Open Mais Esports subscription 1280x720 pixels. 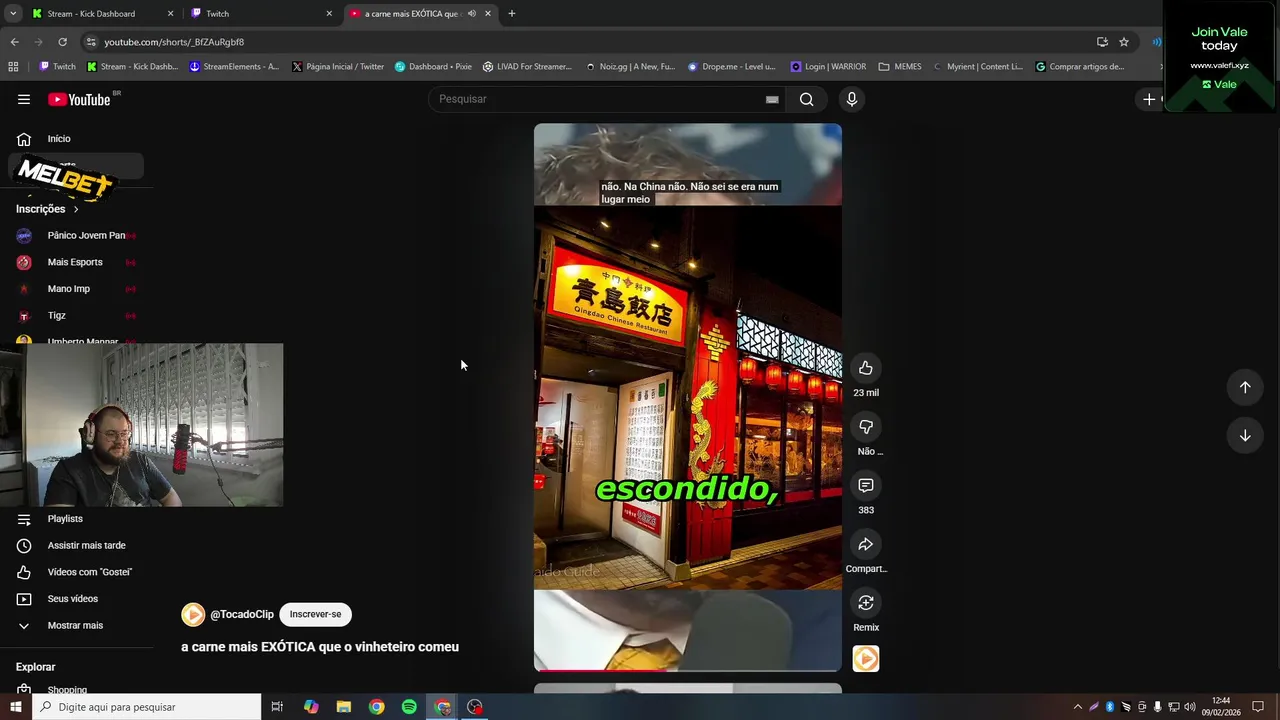[x=76, y=262]
